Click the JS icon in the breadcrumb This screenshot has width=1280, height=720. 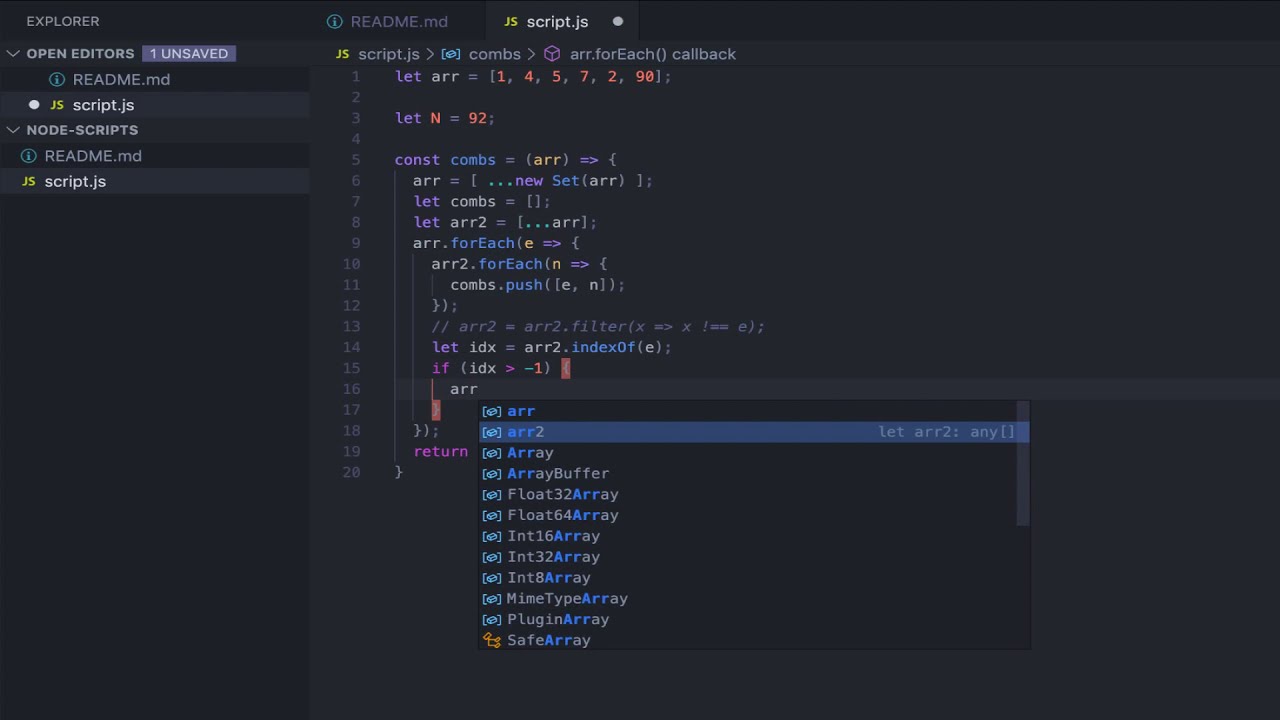point(343,54)
